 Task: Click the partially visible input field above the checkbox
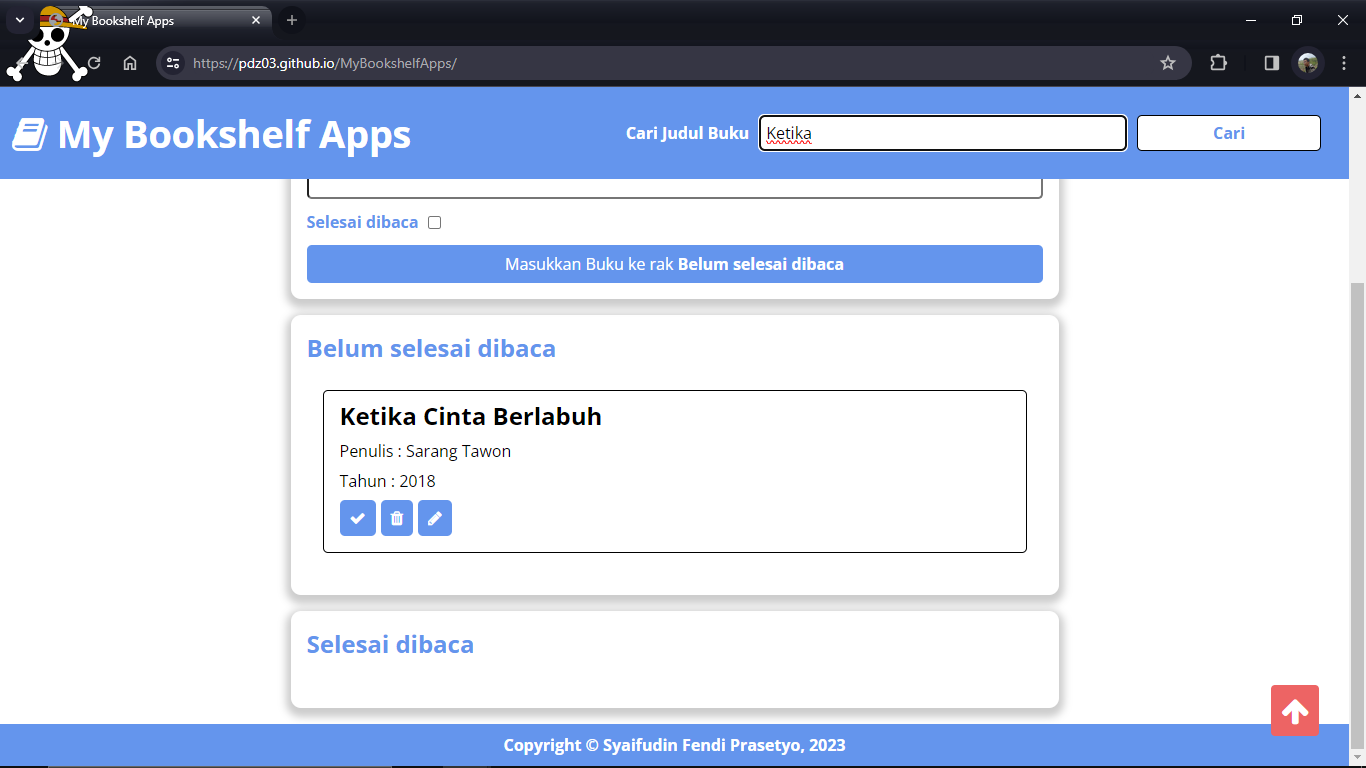point(675,188)
